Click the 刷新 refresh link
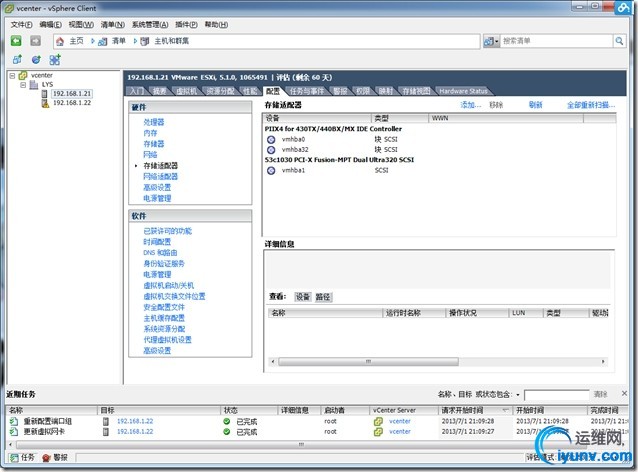This screenshot has height=472, width=638. pos(535,105)
